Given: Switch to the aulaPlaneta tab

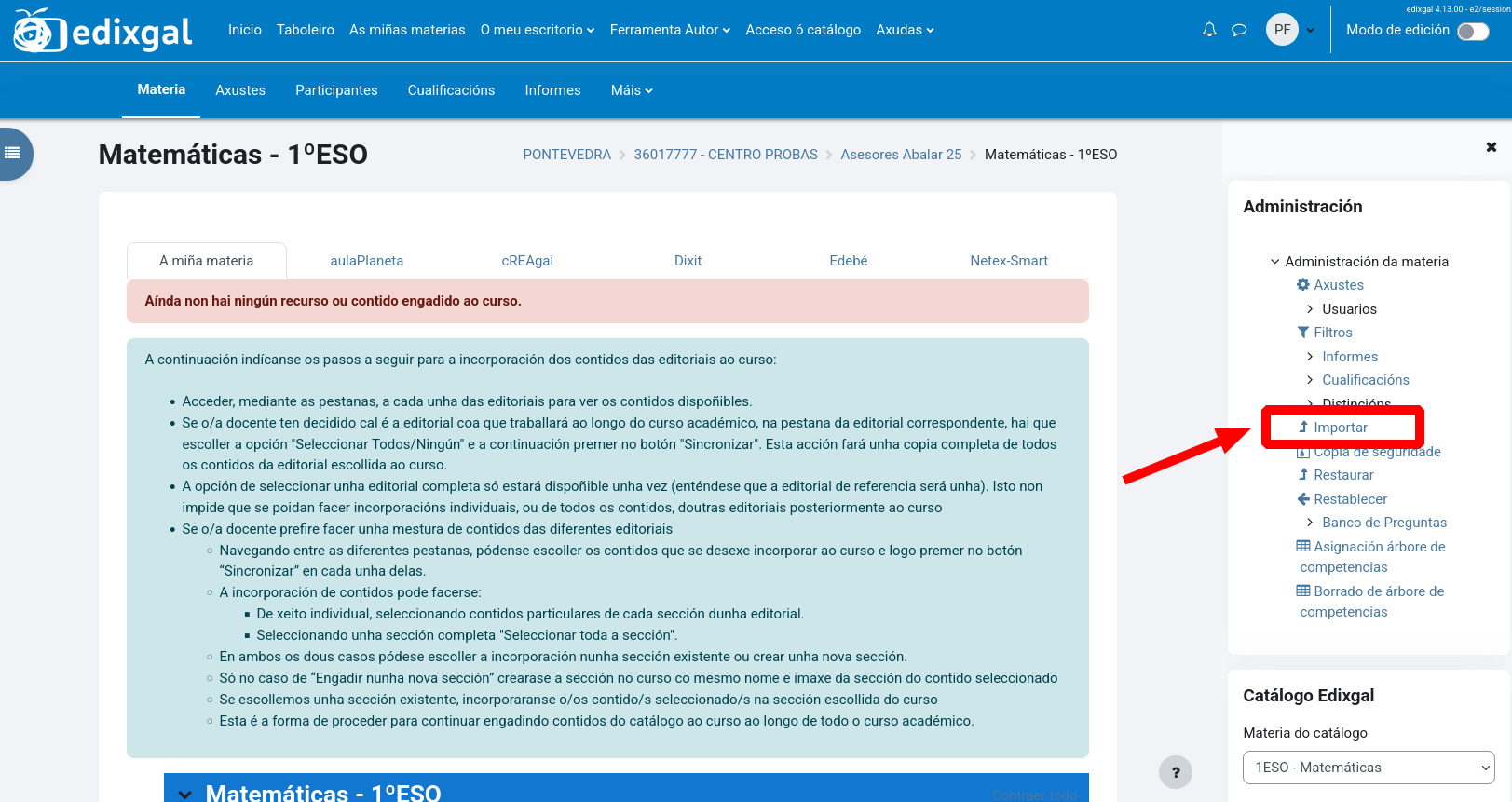Looking at the screenshot, I should click(366, 261).
